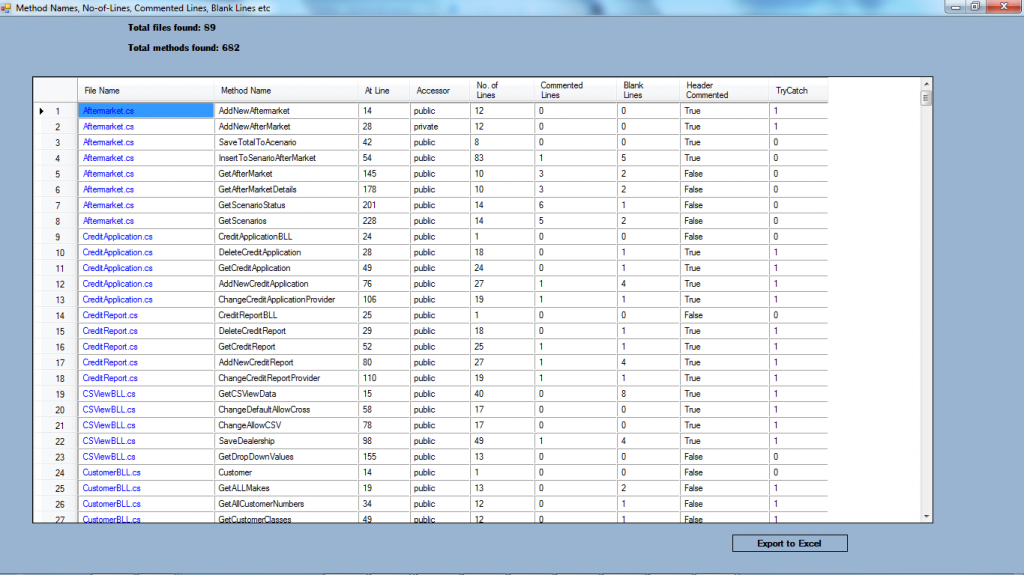Select the GetAfterMarketDetails method cell

286,189
